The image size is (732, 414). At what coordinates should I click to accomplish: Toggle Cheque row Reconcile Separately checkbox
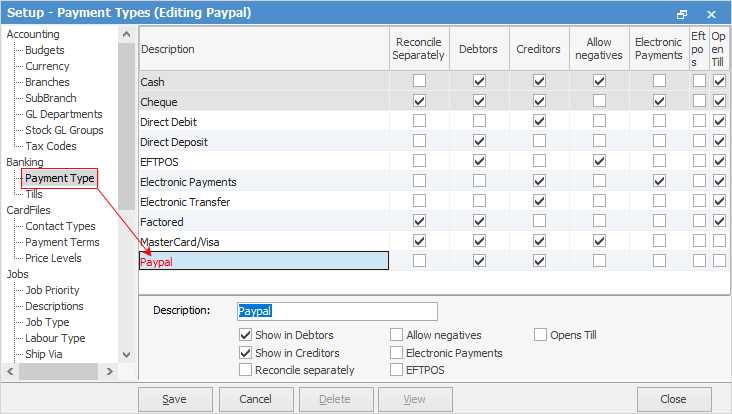coord(419,101)
